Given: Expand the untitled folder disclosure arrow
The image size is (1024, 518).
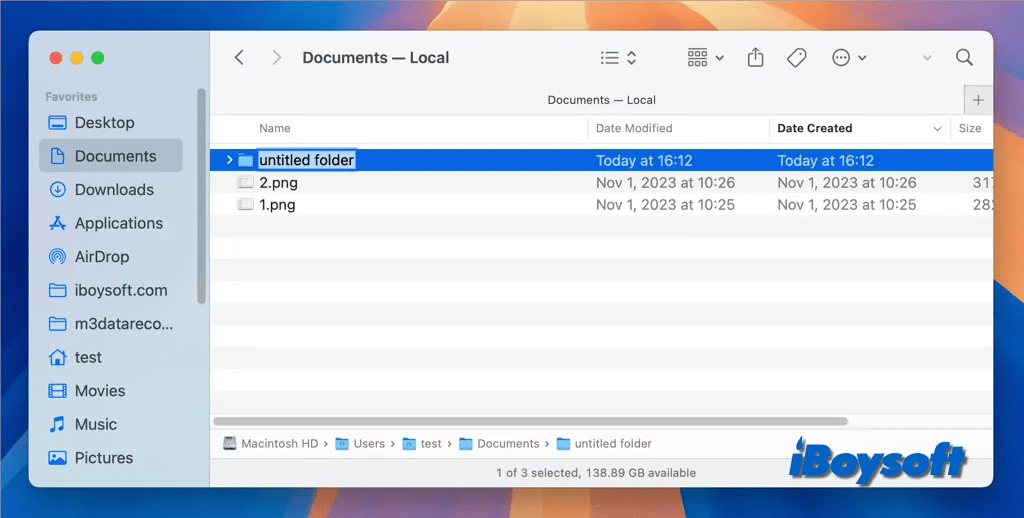Looking at the screenshot, I should click(229, 160).
